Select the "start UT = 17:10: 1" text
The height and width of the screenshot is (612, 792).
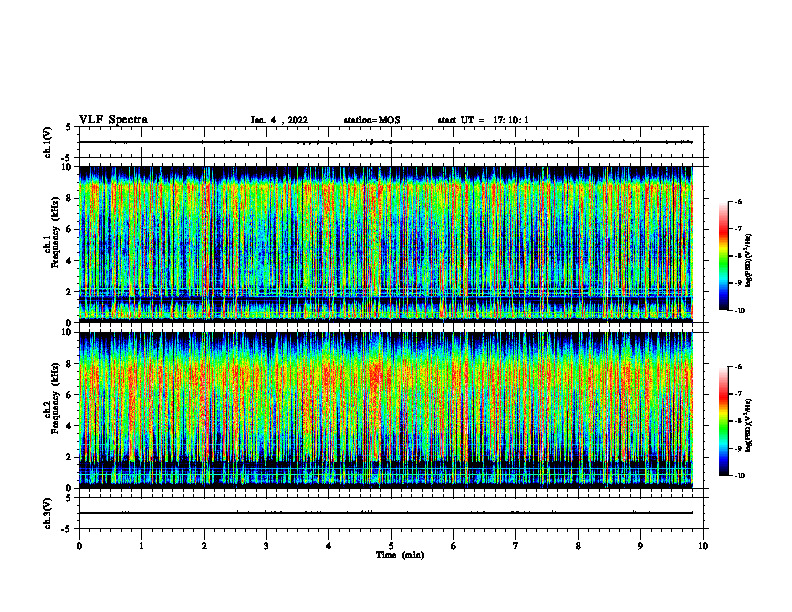(x=483, y=120)
